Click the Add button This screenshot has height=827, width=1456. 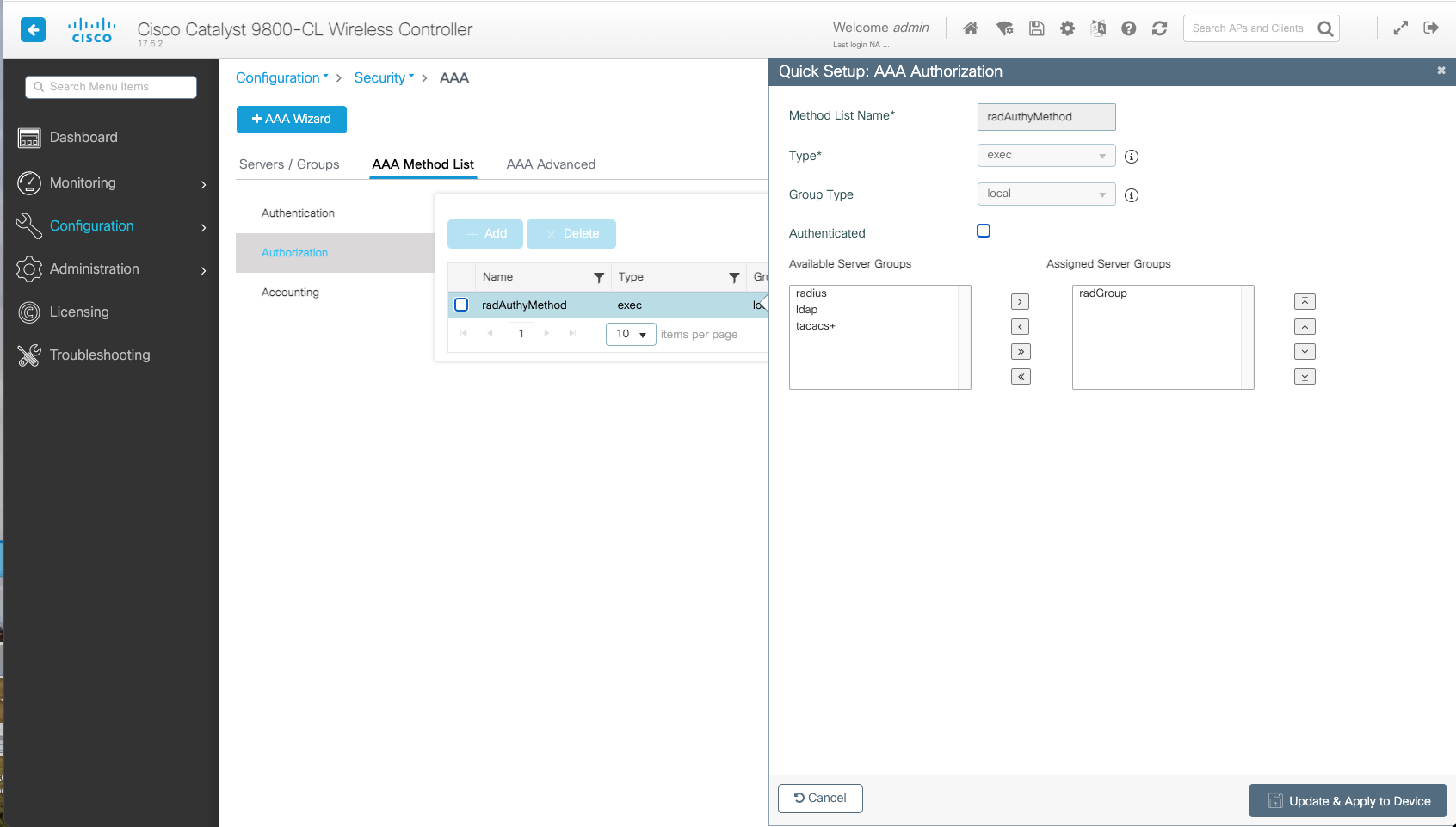[485, 234]
